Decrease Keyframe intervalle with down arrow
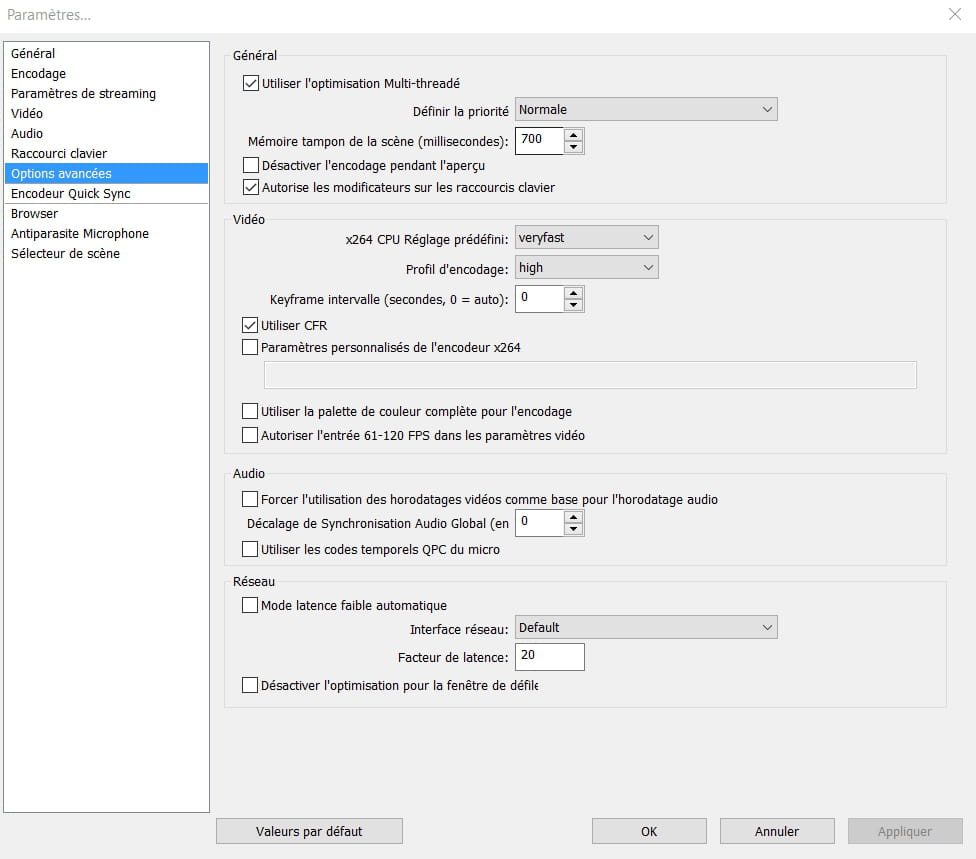The image size is (976, 859). (573, 305)
